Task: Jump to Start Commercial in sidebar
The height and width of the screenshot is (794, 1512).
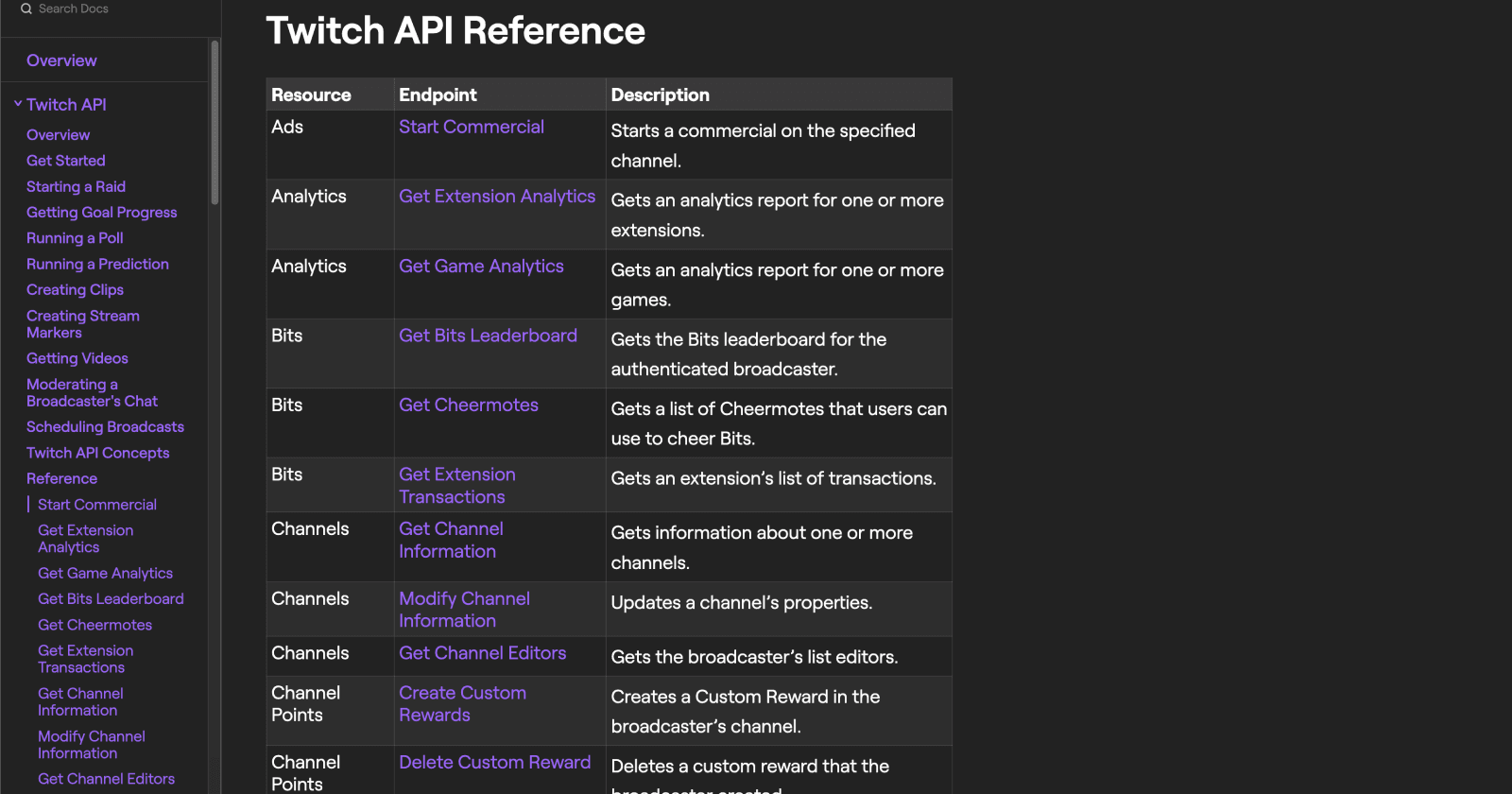Action: click(x=97, y=505)
